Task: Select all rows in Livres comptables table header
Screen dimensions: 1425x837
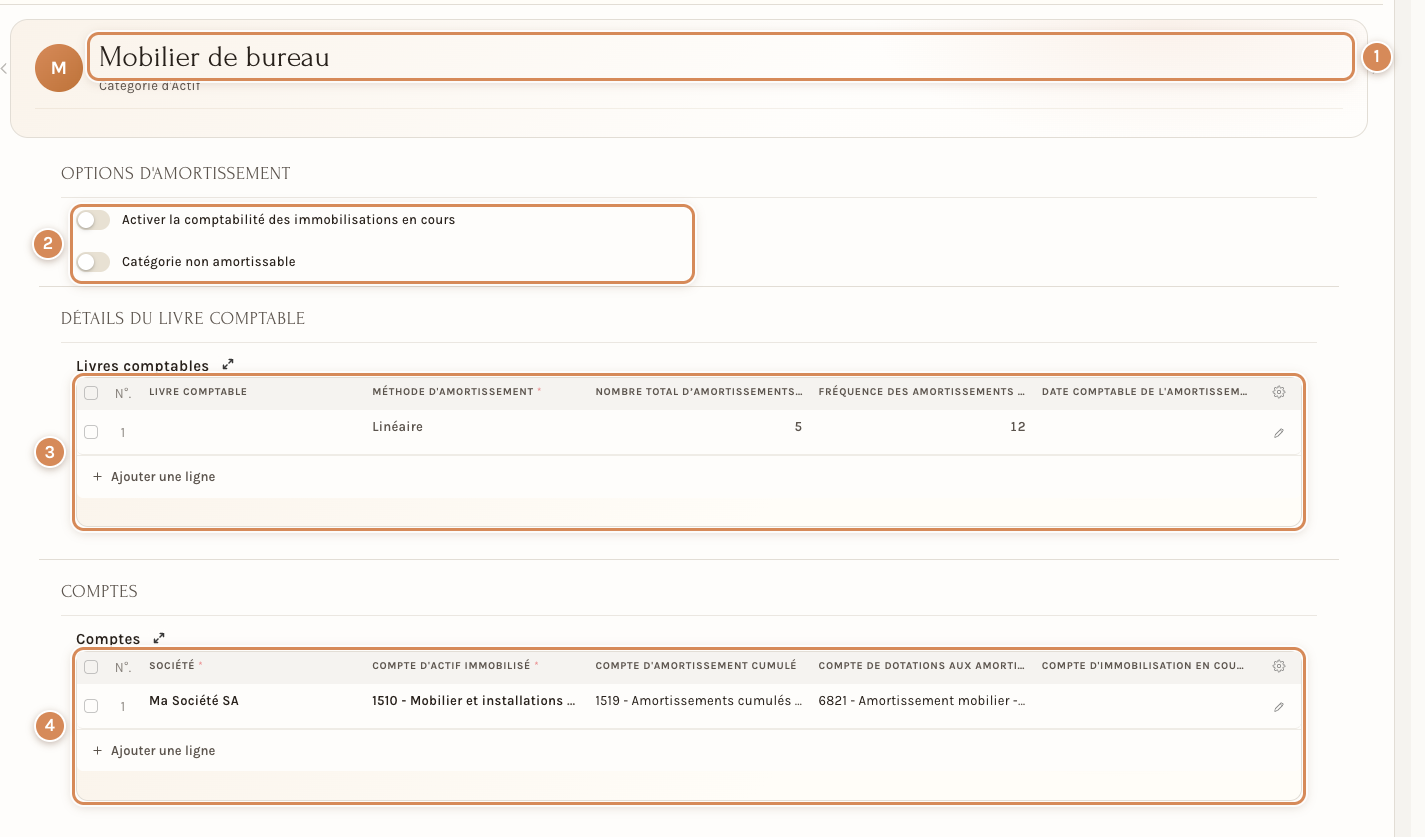Action: 91,393
